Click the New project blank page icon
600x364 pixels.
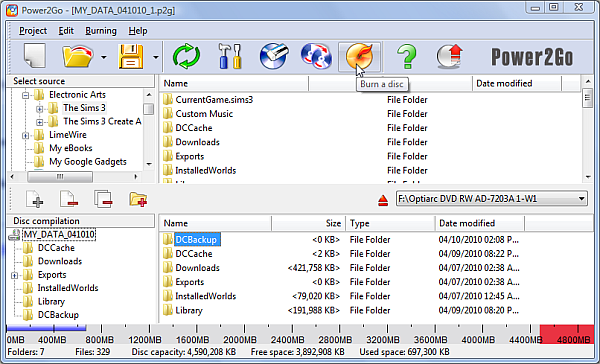34,56
